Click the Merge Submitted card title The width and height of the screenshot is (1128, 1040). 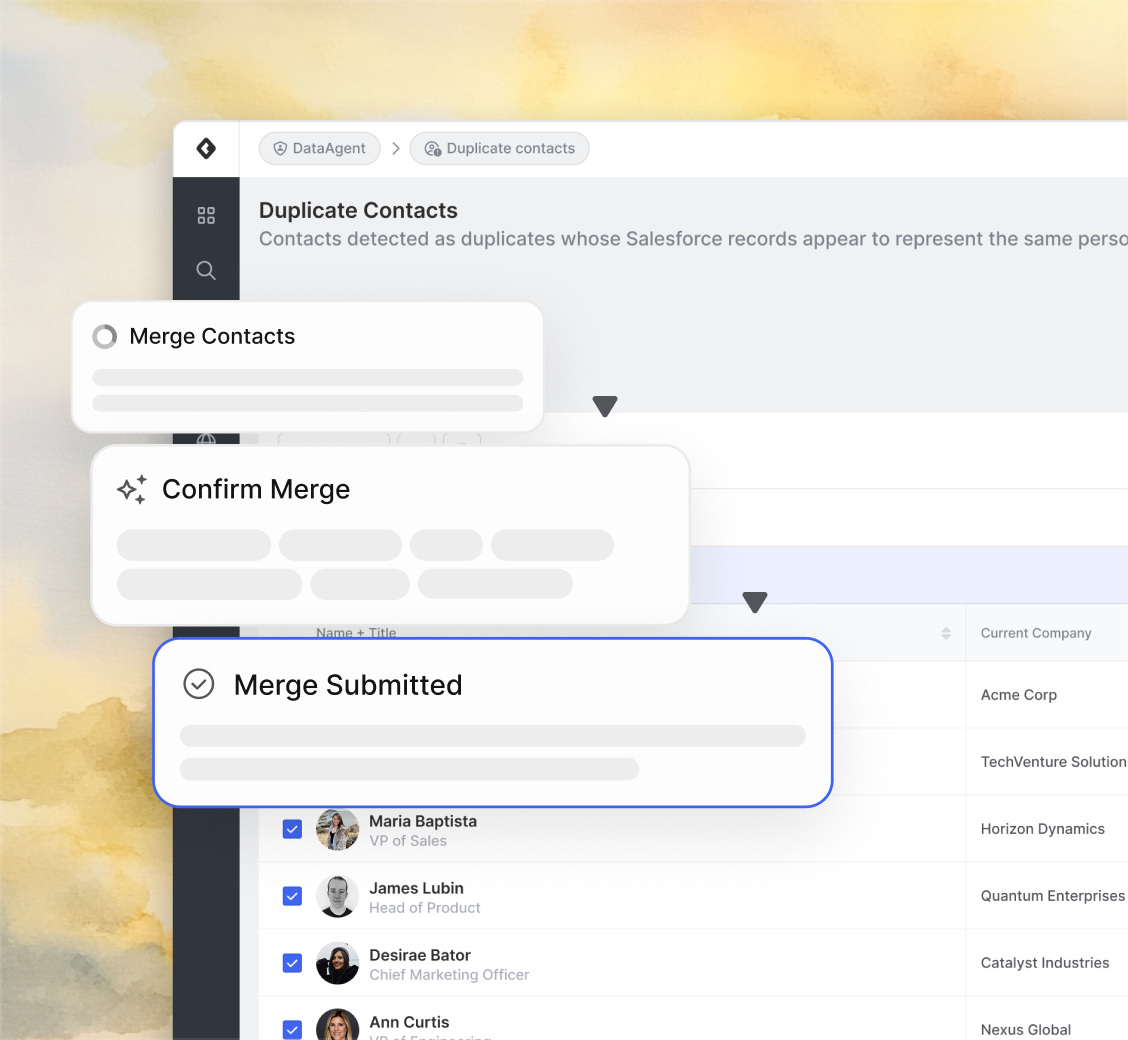[348, 685]
